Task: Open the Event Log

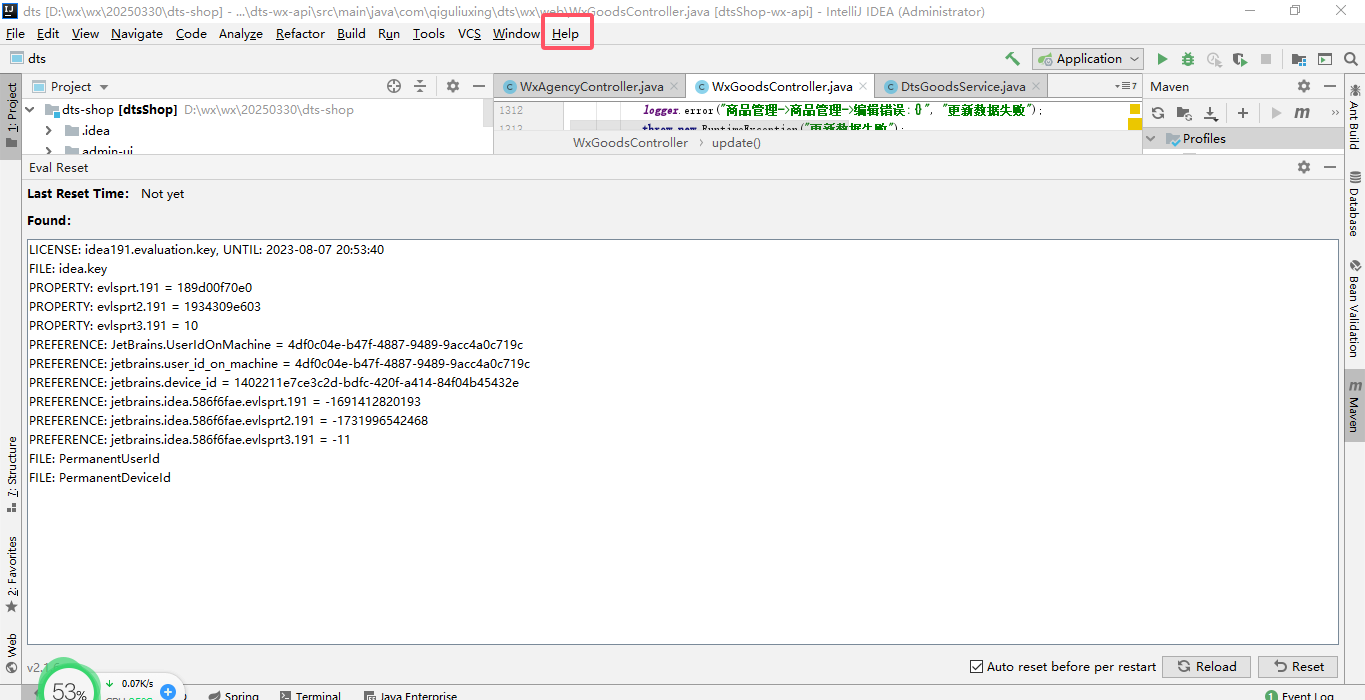Action: tap(1300, 695)
